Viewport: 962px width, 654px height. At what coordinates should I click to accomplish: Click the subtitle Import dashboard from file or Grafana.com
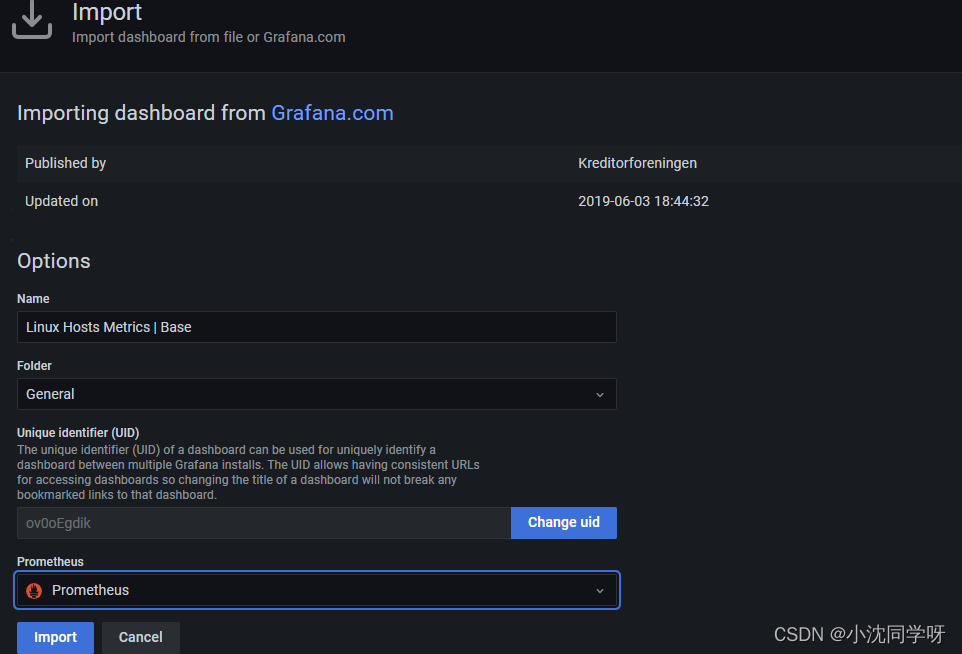[209, 37]
